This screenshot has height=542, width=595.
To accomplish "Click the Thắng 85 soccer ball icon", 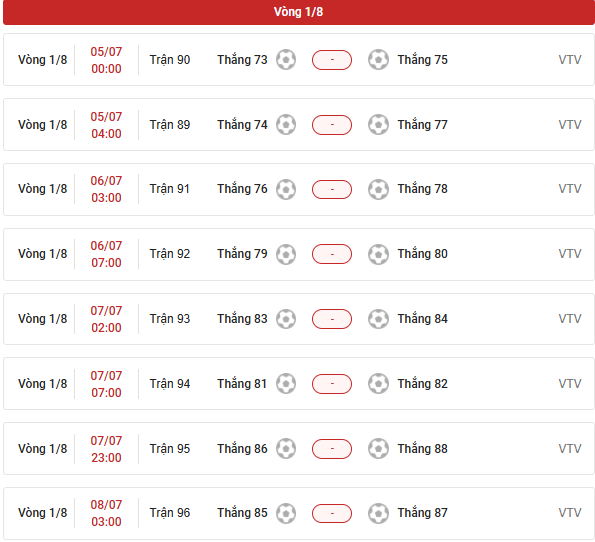I will point(286,513).
